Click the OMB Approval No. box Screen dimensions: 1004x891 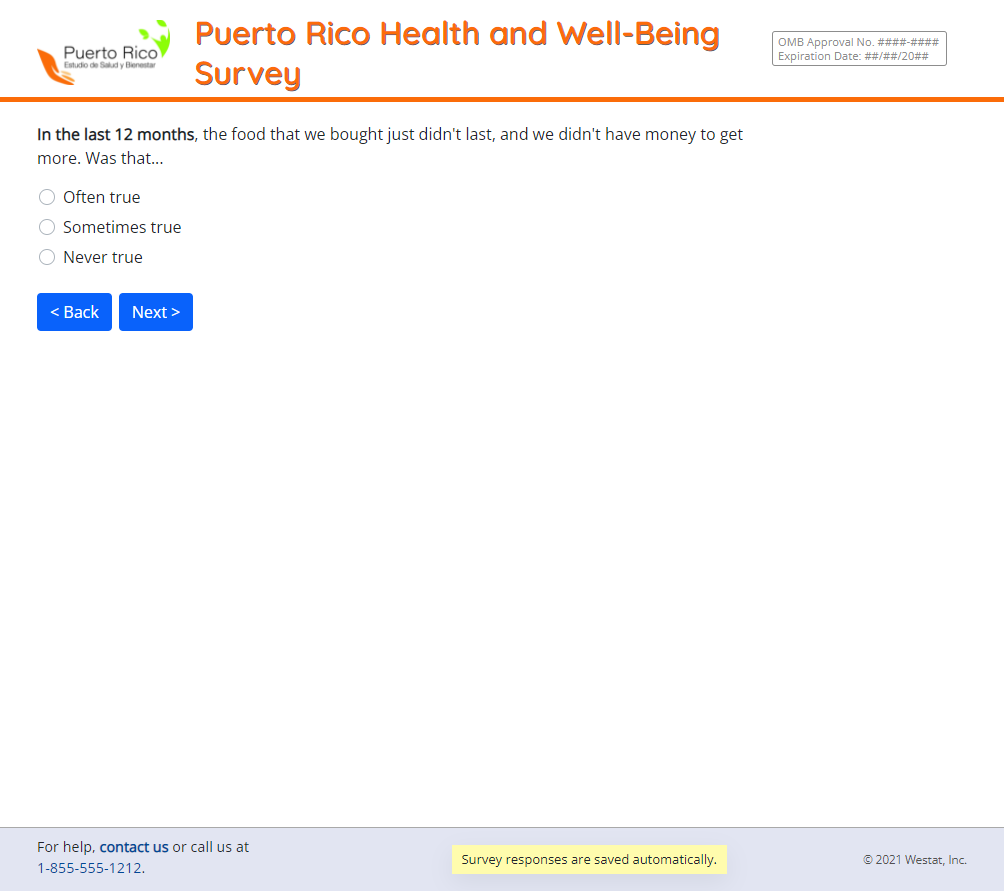point(859,49)
